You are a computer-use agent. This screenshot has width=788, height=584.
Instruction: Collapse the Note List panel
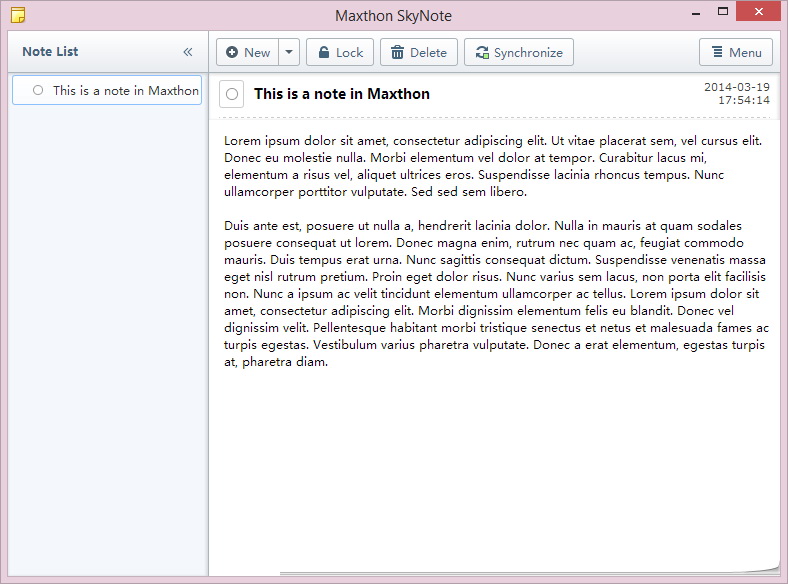coord(188,52)
